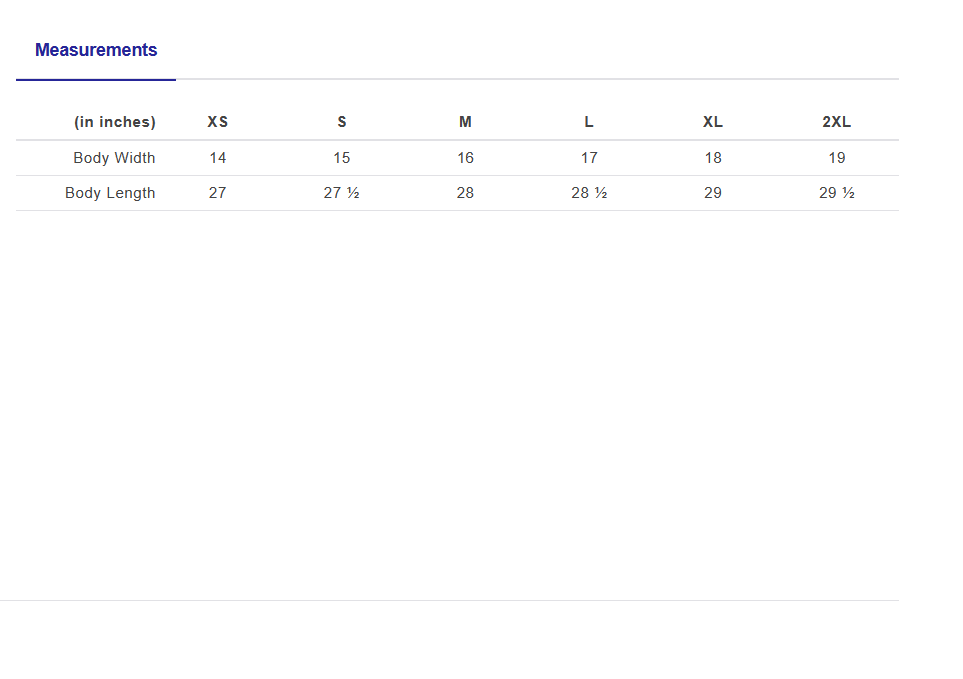Select the 2XL size column header

837,122
